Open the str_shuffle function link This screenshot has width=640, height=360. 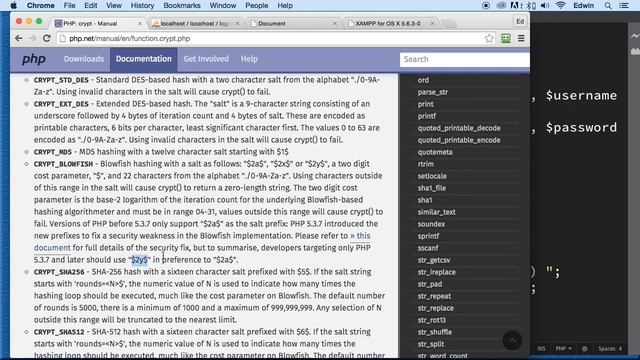(x=434, y=332)
